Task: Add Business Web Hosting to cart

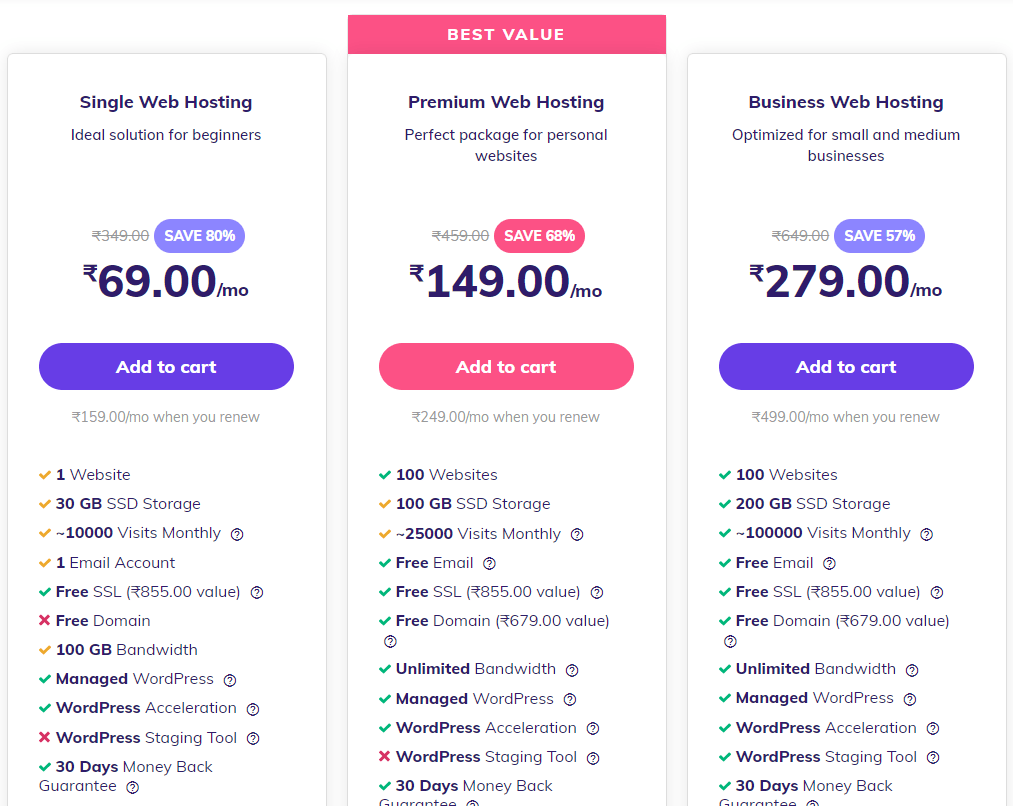Action: 846,366
